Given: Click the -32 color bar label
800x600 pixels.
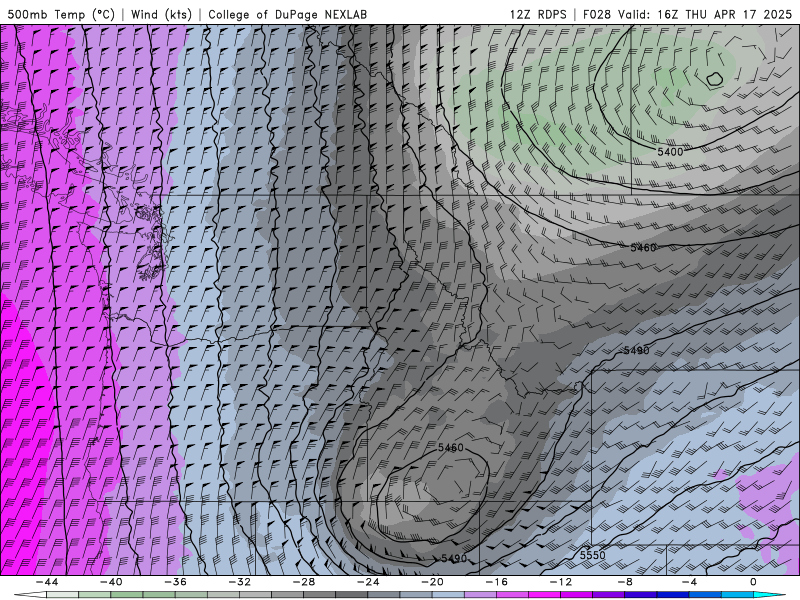Looking at the screenshot, I should point(239,582).
